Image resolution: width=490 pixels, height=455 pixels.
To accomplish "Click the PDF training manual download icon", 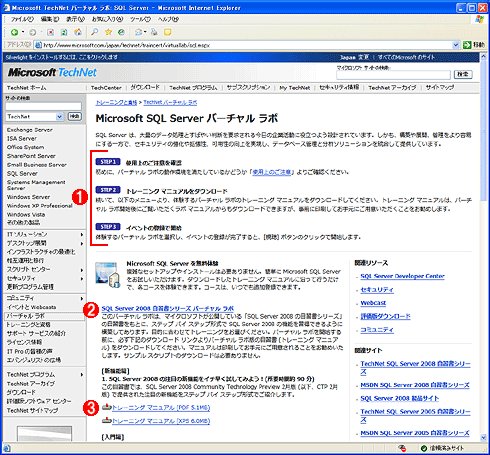I will pos(106,407).
